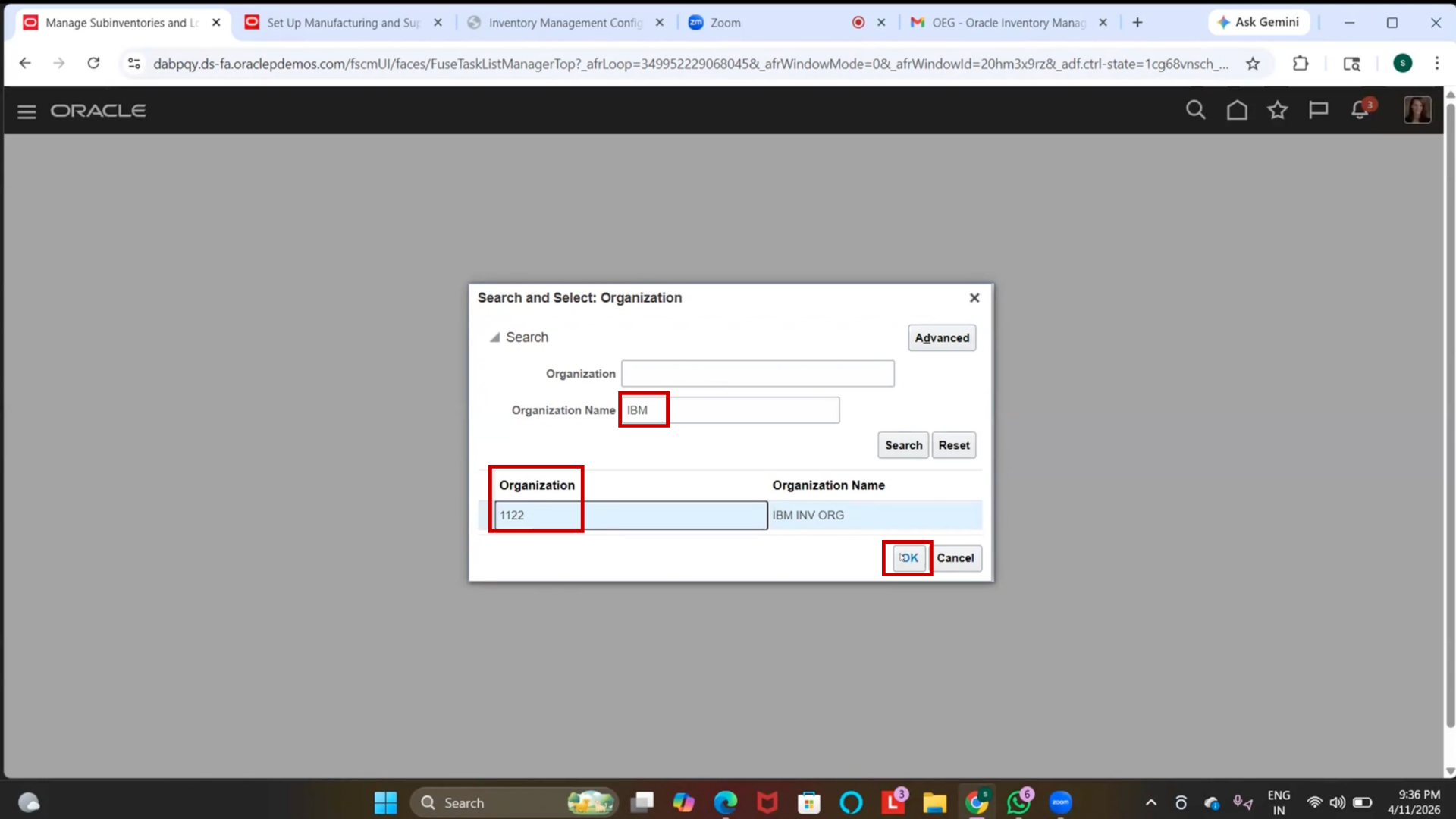Select the IBM INV ORG cell
1456x819 pixels.
pos(875,516)
